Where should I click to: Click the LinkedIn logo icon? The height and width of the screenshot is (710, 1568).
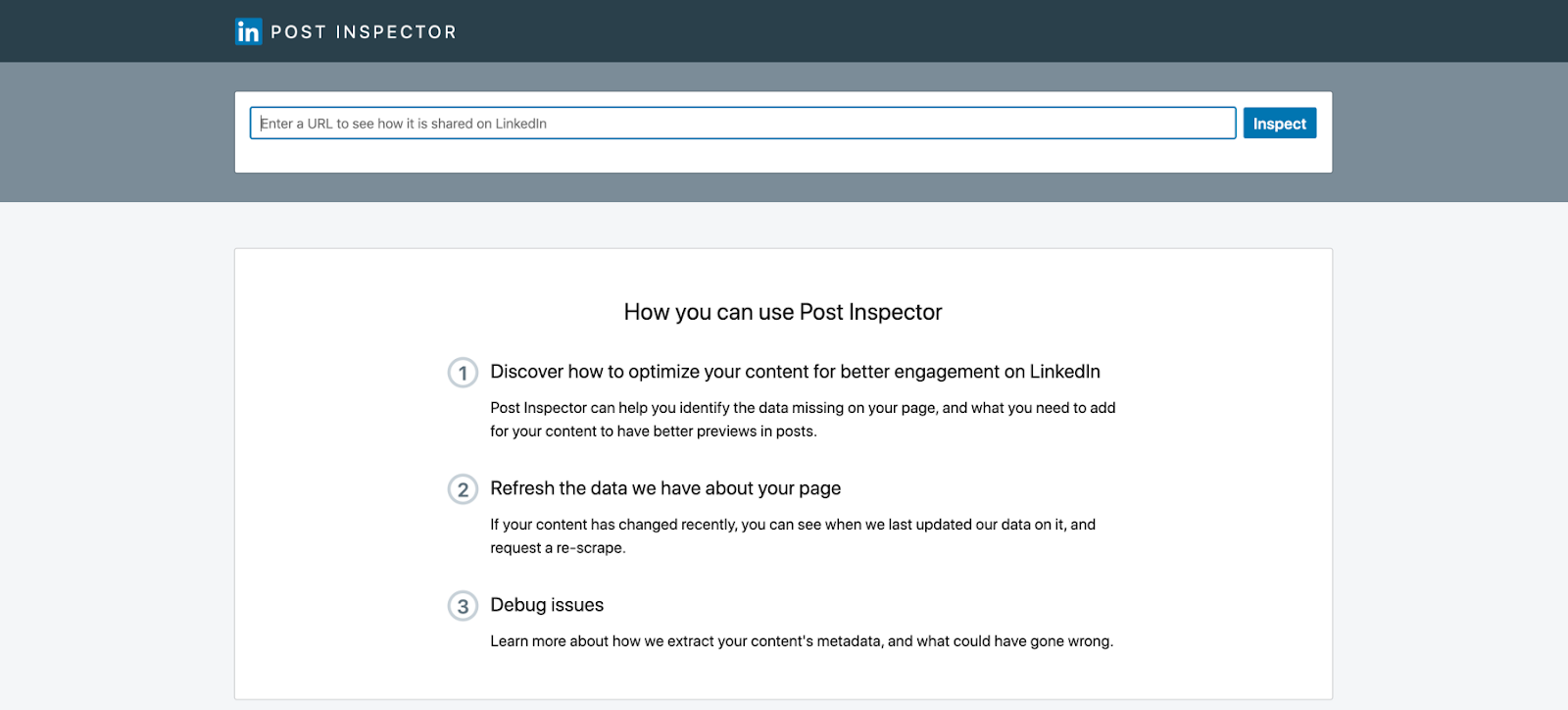[248, 31]
